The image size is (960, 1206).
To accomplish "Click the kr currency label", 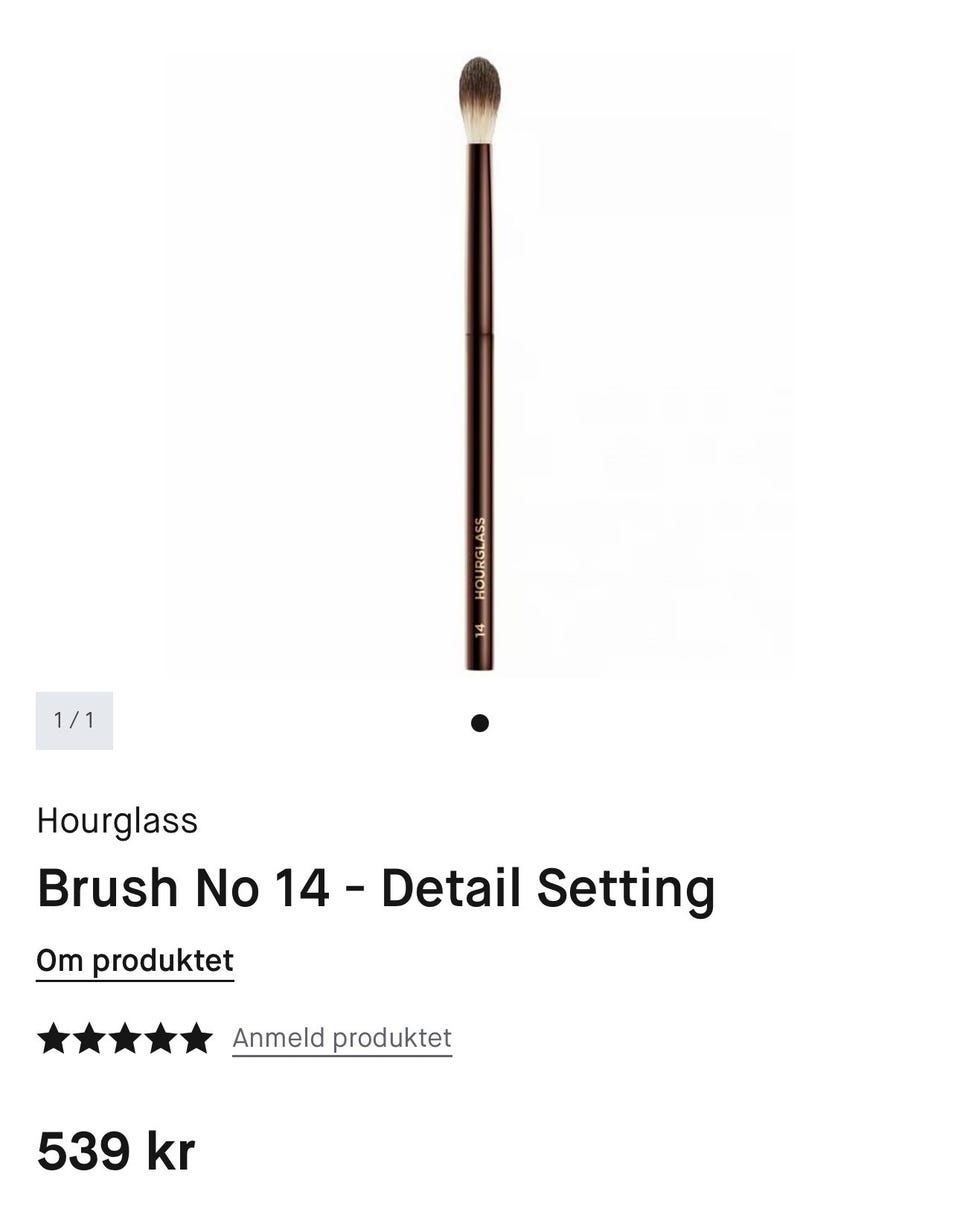I will (x=170, y=1150).
